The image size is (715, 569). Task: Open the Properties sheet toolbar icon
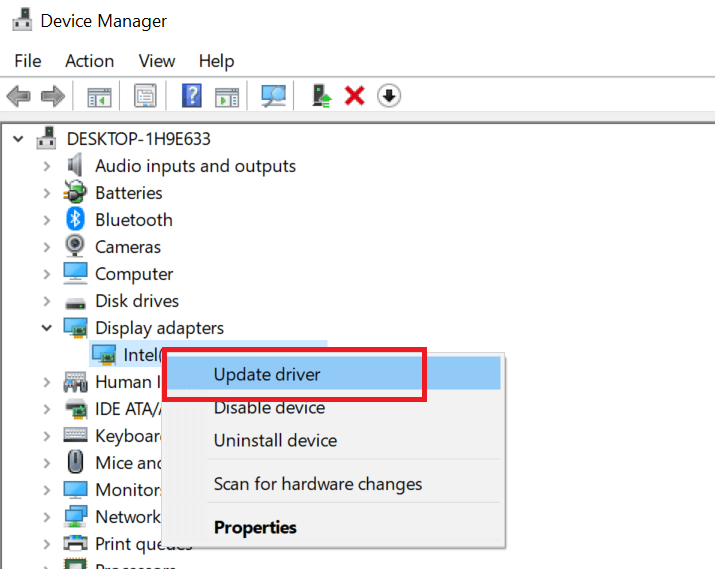pyautogui.click(x=145, y=96)
